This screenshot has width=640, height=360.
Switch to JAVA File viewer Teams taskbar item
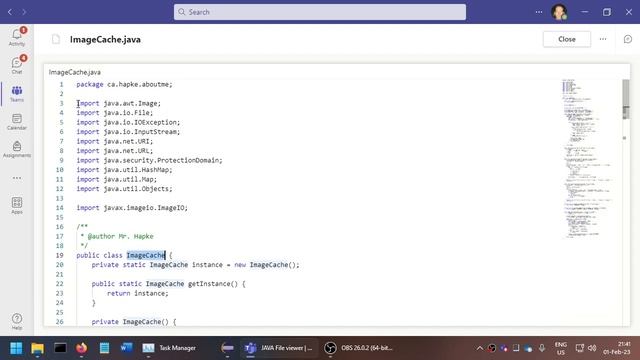pos(279,348)
